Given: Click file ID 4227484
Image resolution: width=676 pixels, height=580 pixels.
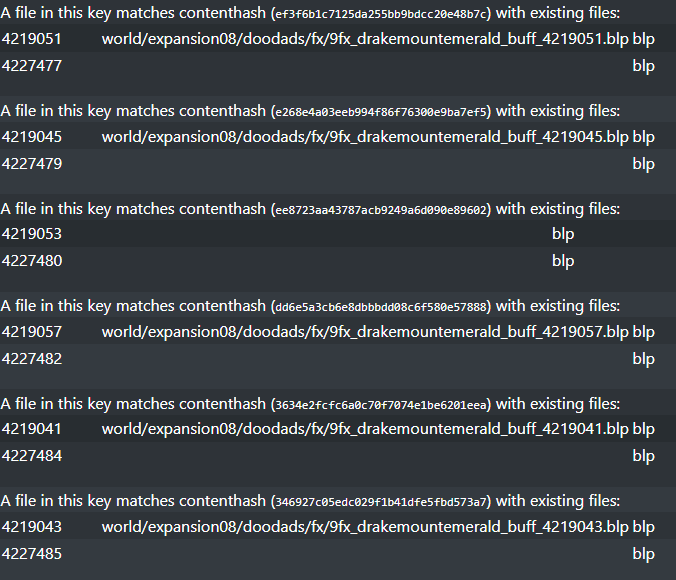Looking at the screenshot, I should point(31,455).
